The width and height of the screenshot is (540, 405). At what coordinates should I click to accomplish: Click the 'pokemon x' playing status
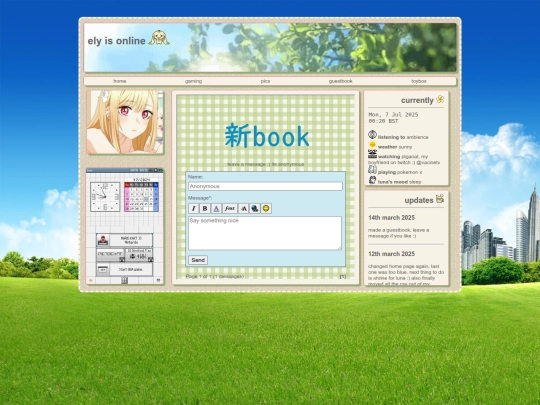[409, 172]
